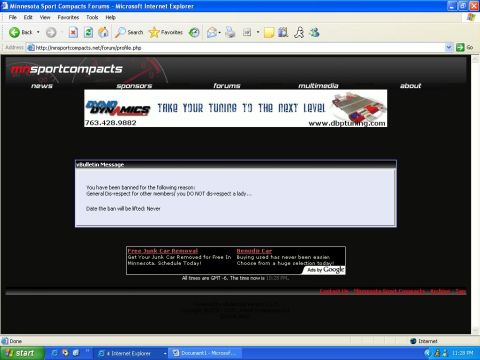Click the Done status bar text
This screenshot has width=480, height=360.
point(16,341)
